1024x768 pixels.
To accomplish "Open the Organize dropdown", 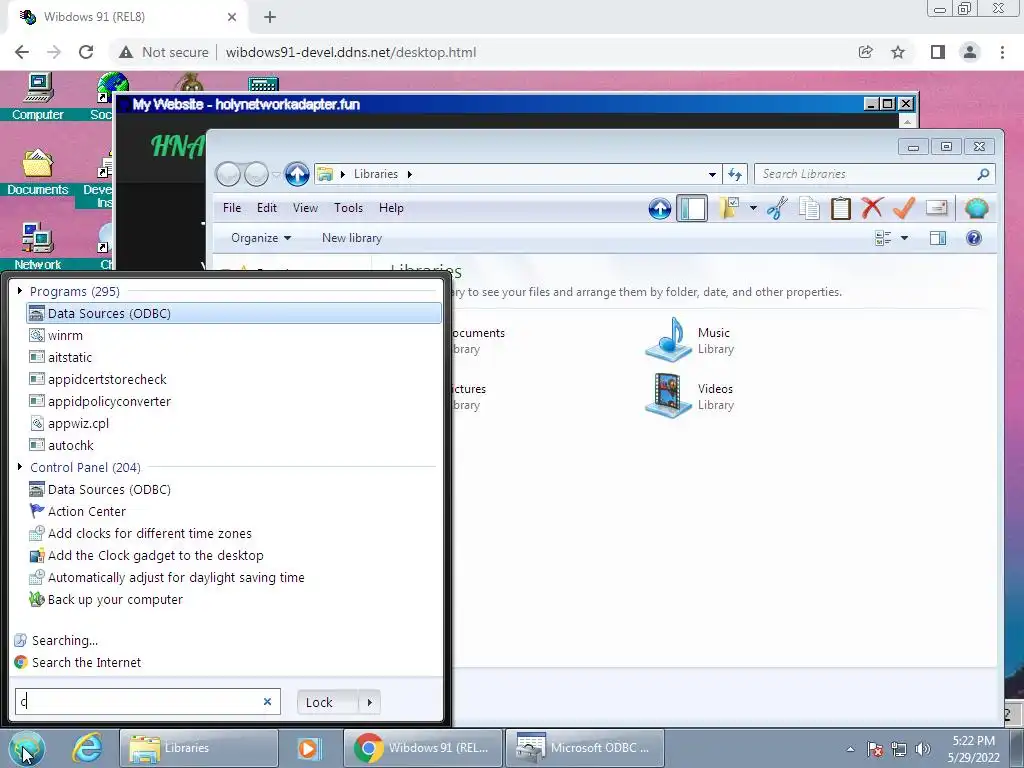I will click(x=261, y=238).
